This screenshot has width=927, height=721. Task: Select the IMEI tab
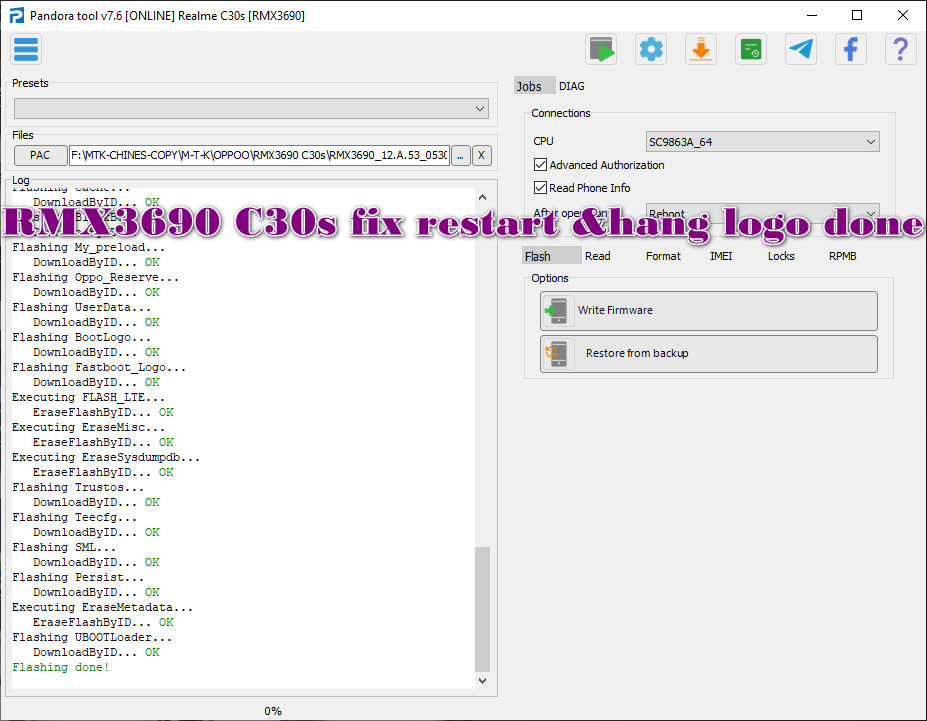click(x=721, y=256)
